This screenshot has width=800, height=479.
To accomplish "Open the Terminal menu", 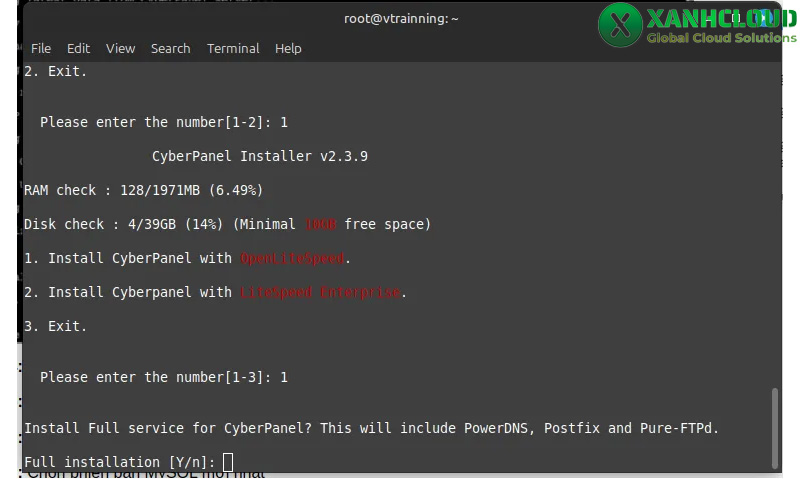I will click(233, 48).
